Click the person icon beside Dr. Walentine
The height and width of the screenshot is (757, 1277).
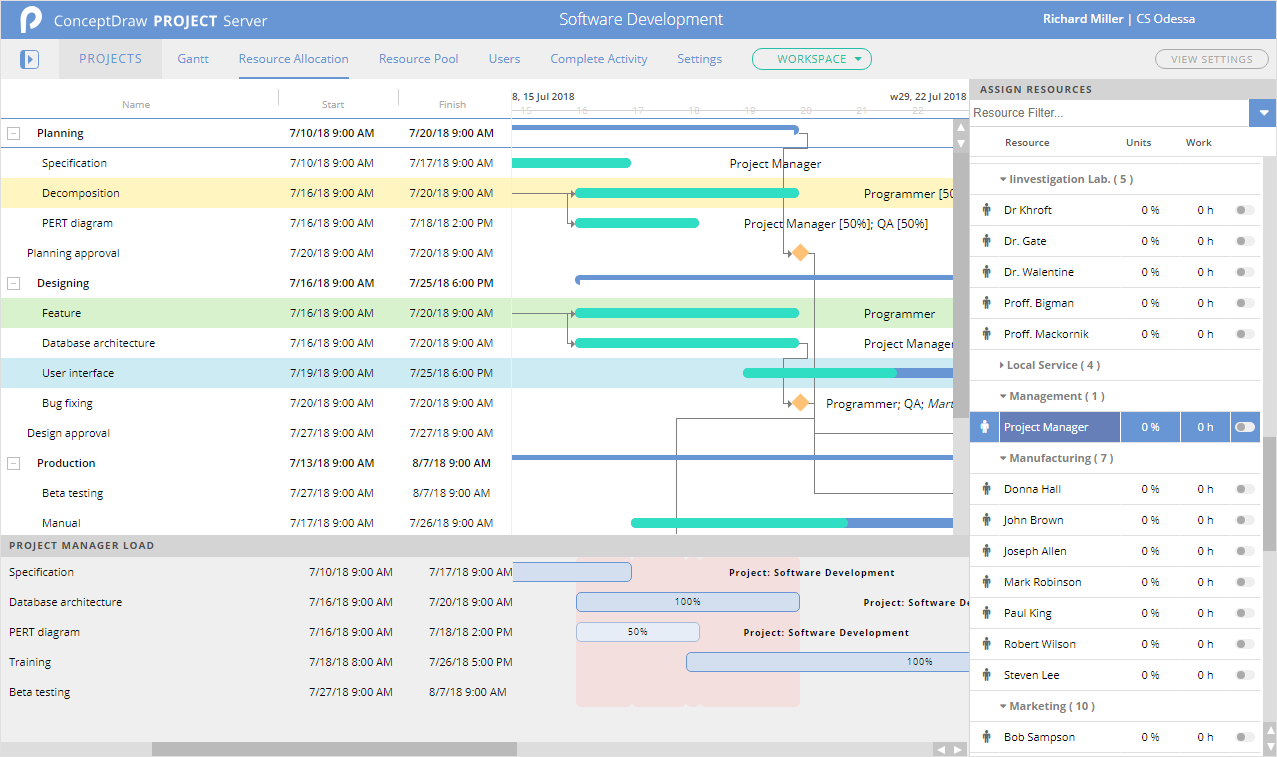986,272
